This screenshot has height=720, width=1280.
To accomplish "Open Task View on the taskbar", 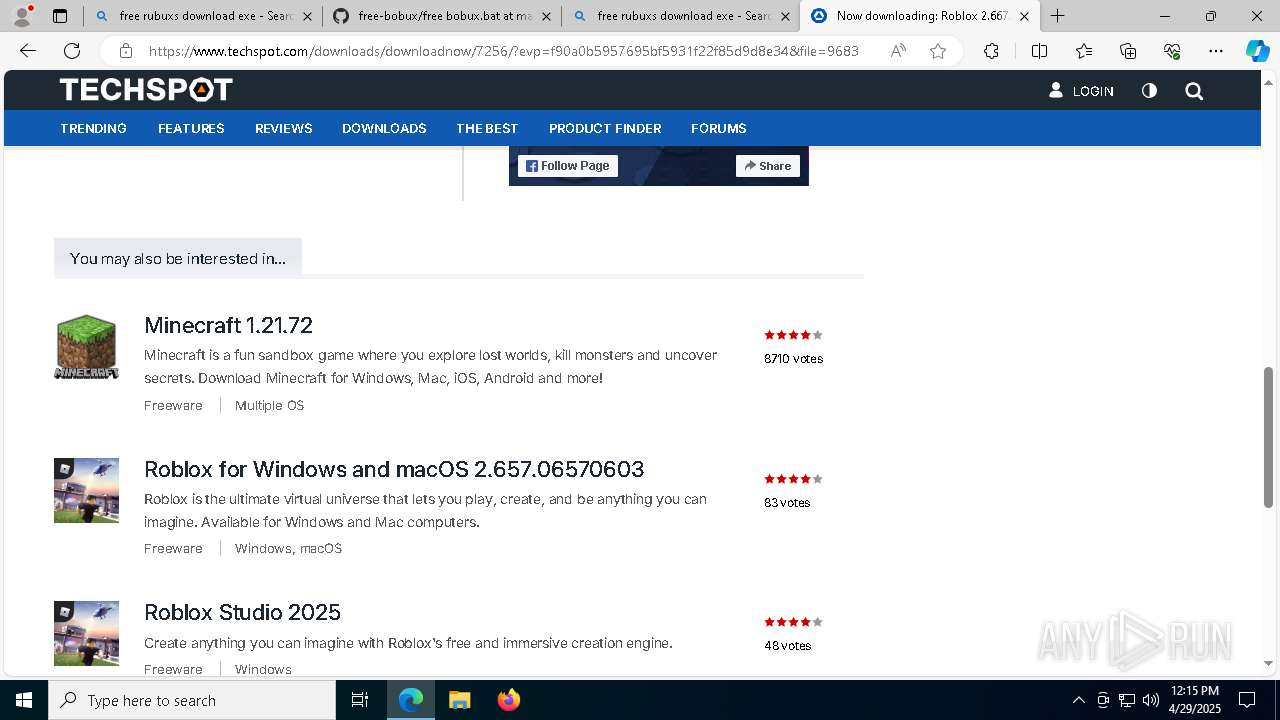I will pyautogui.click(x=360, y=700).
